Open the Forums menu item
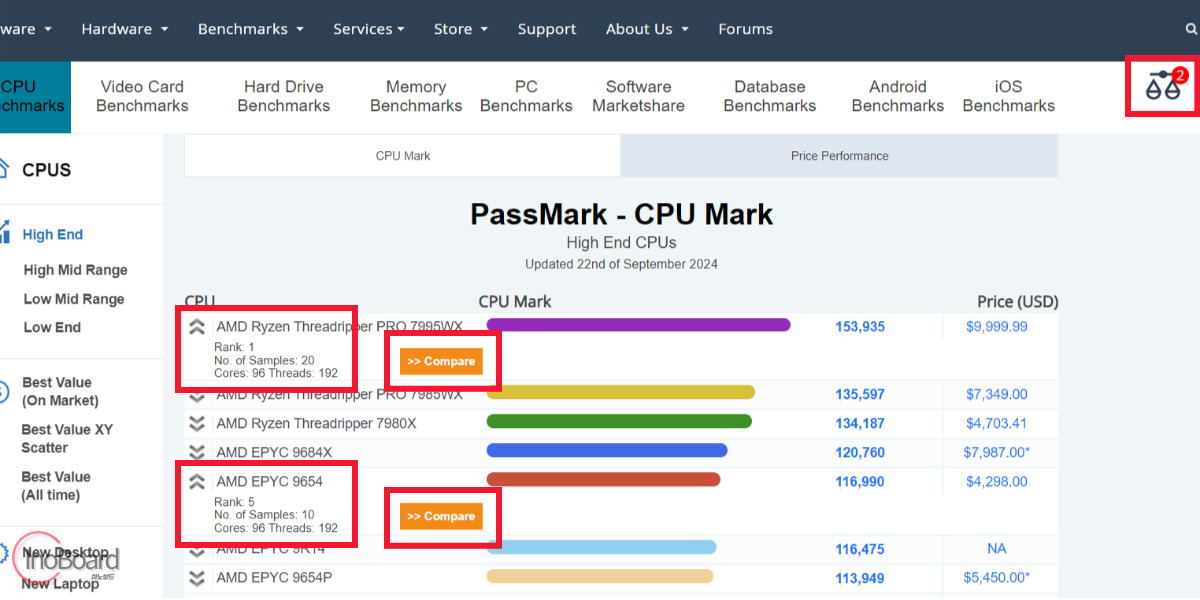Image resolution: width=1200 pixels, height=600 pixels. (x=745, y=29)
